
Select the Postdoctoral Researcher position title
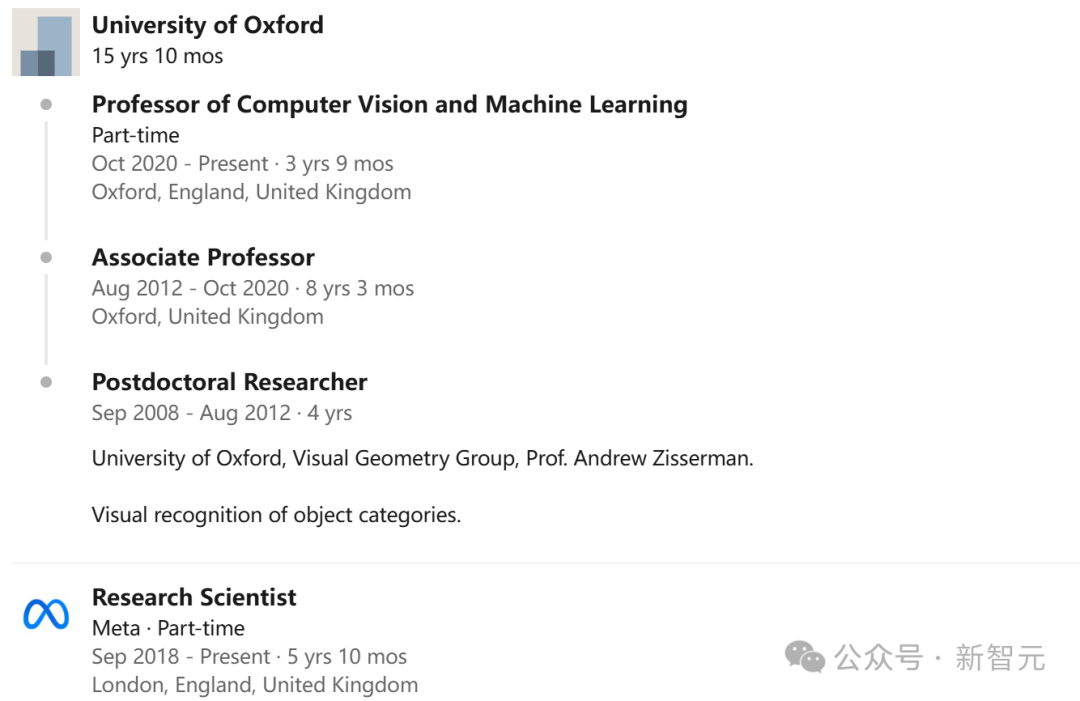pyautogui.click(x=229, y=382)
